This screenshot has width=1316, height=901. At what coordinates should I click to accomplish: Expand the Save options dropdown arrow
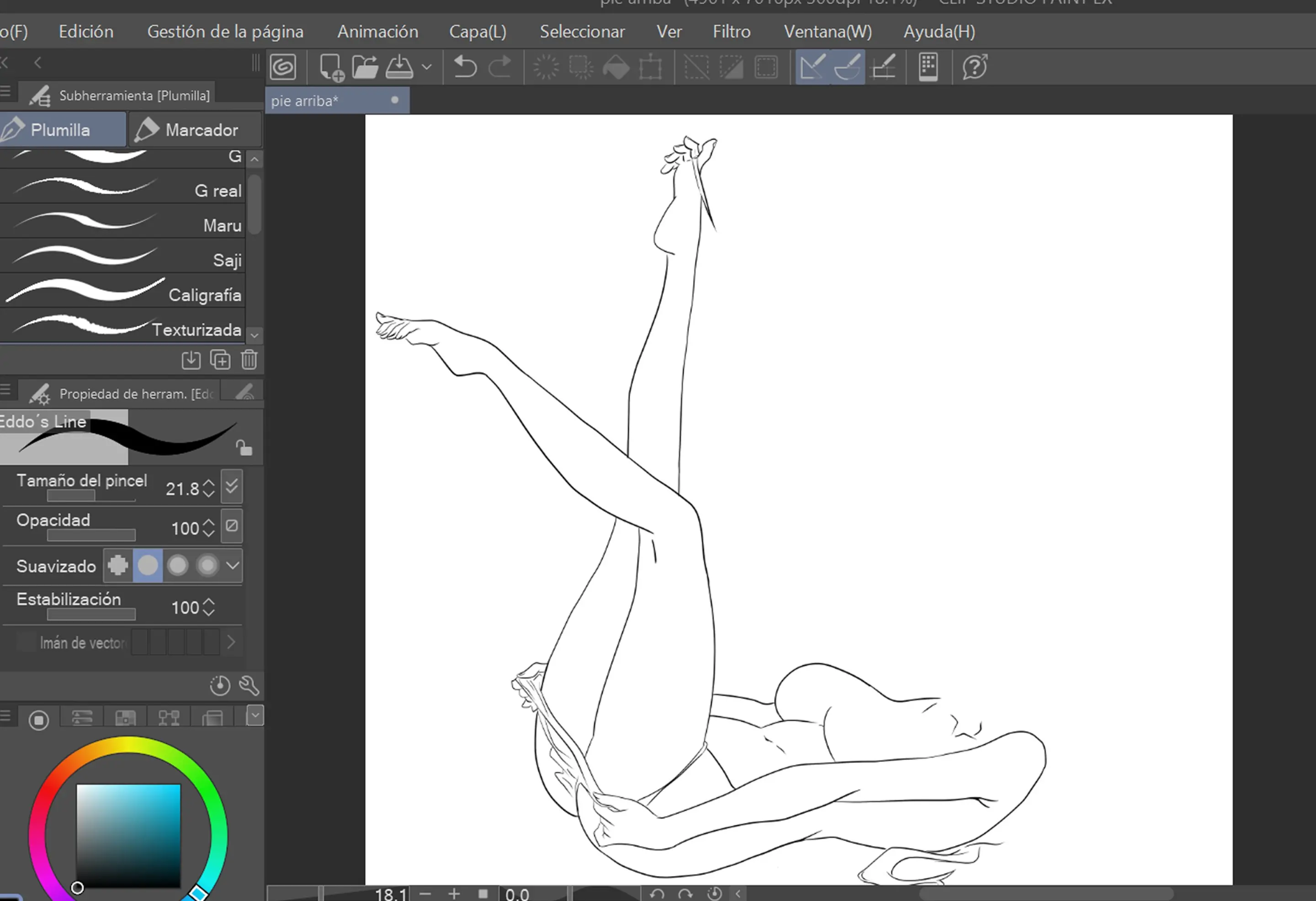point(427,68)
